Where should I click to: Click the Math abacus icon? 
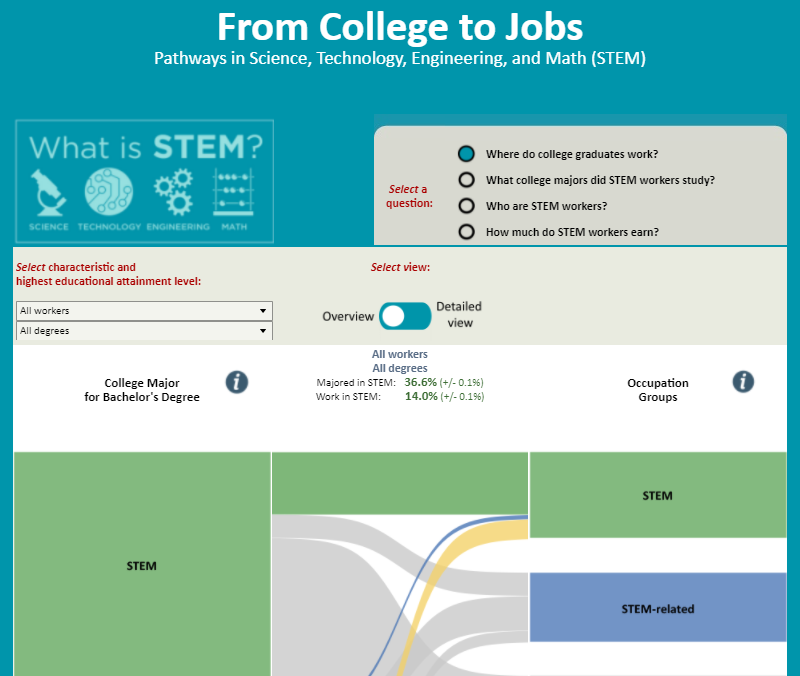pos(235,191)
